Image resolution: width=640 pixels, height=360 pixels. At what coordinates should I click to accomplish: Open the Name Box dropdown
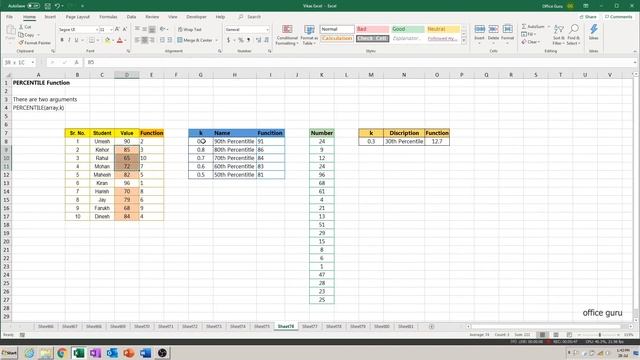pos(33,62)
